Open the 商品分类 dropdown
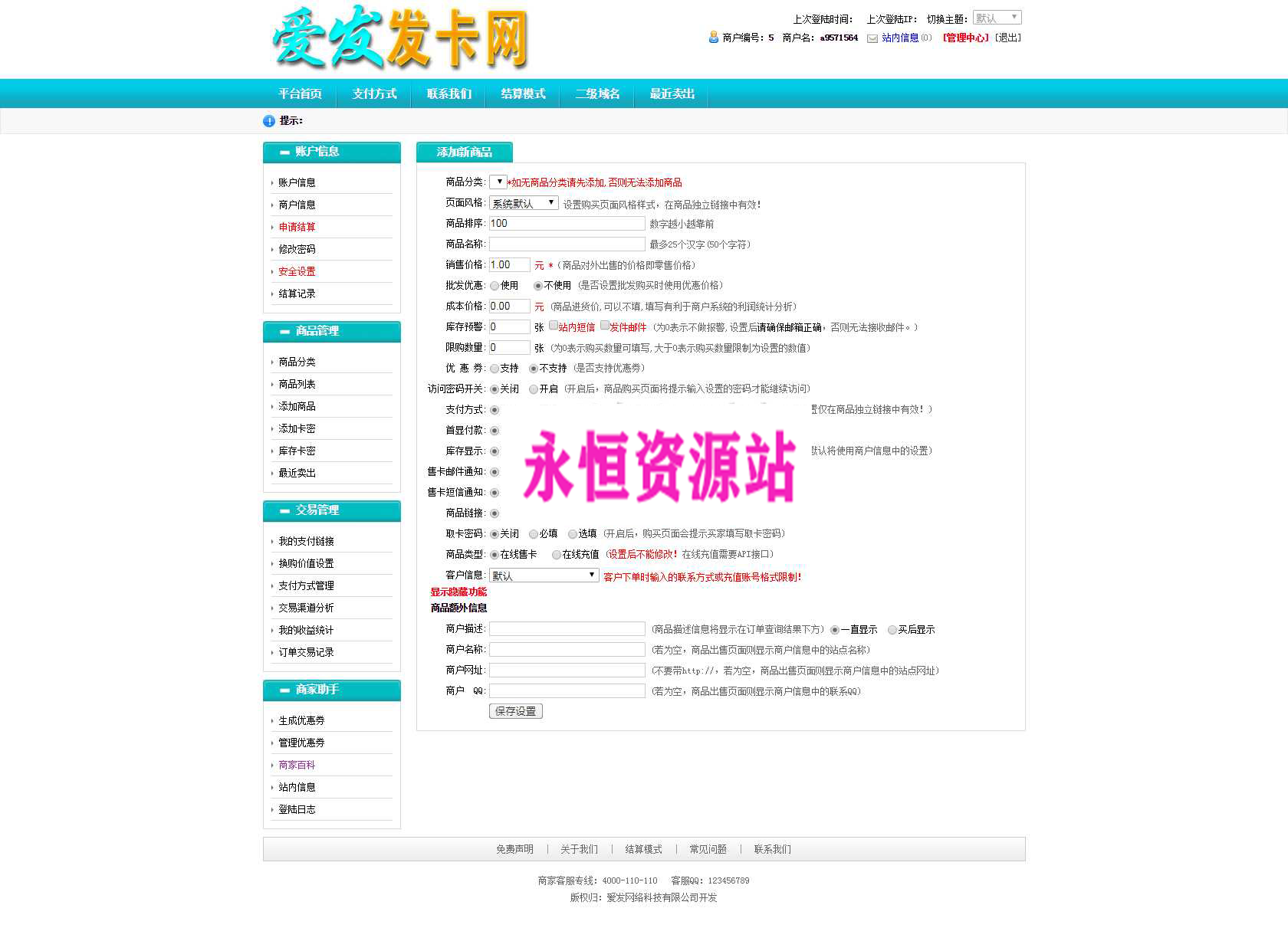1288x928 pixels. [498, 182]
